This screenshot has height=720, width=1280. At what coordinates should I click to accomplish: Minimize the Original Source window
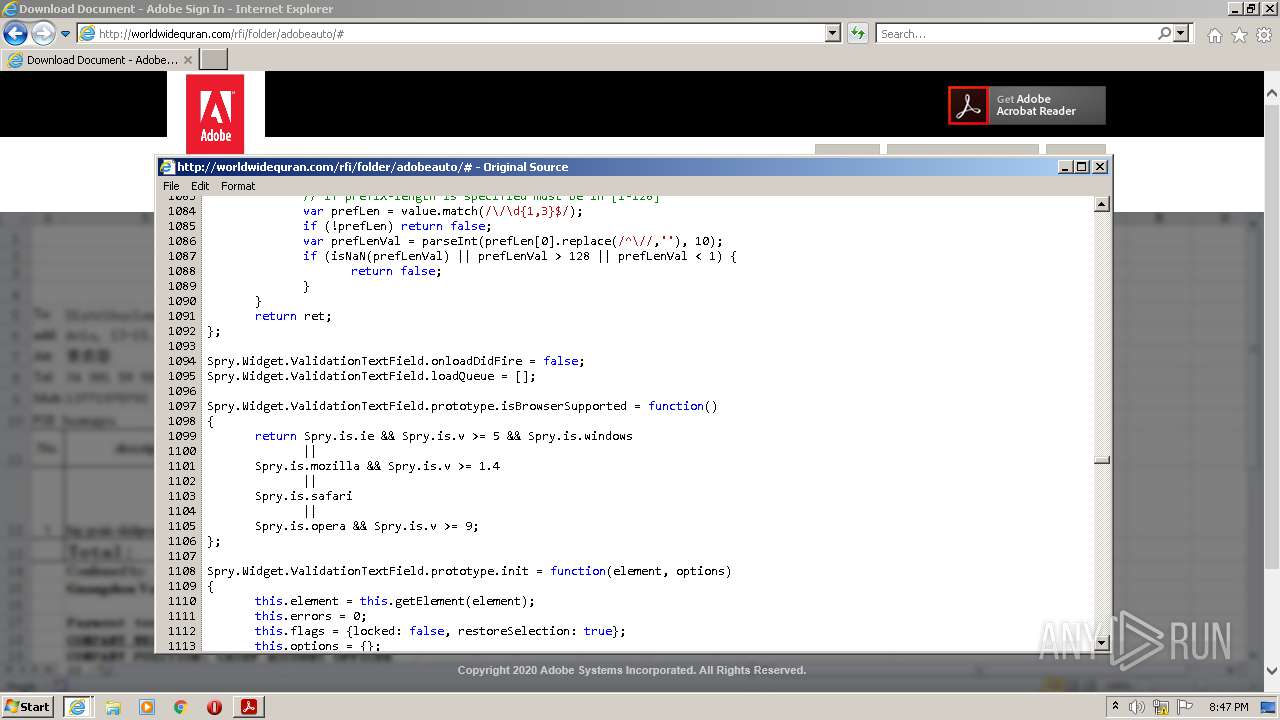tap(1066, 167)
